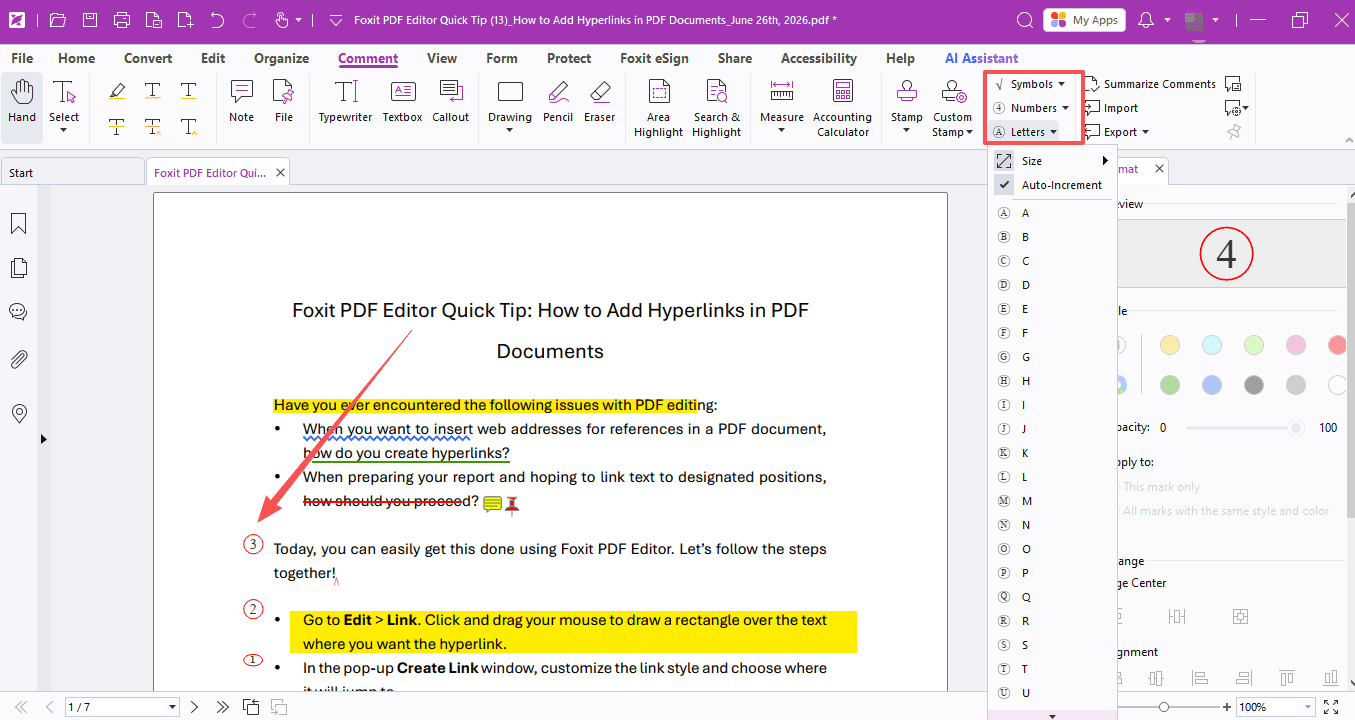Open the AI Assistant tab
1355x720 pixels.
982,58
